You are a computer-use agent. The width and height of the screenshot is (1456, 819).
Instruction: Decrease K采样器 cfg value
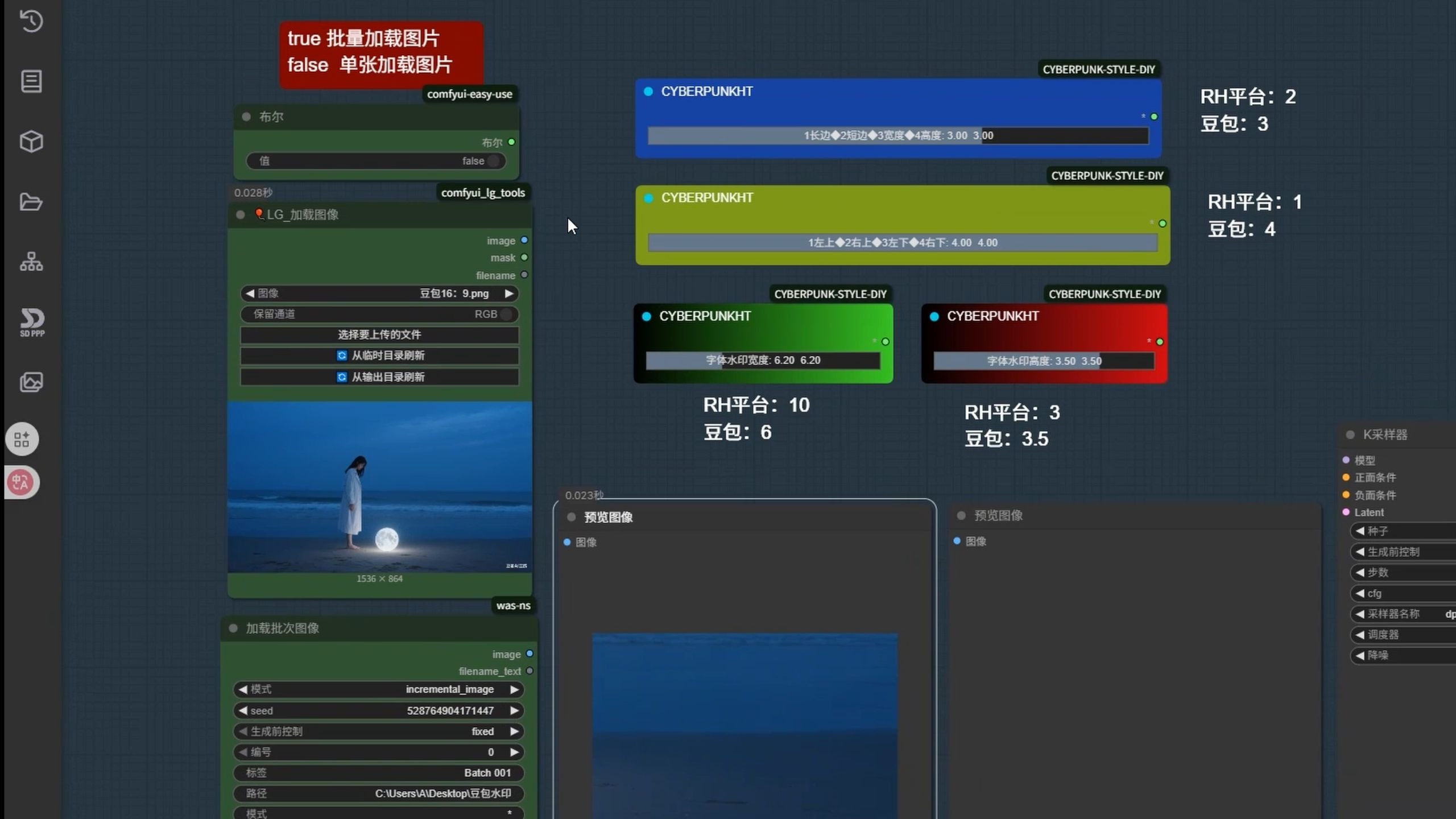1360,593
